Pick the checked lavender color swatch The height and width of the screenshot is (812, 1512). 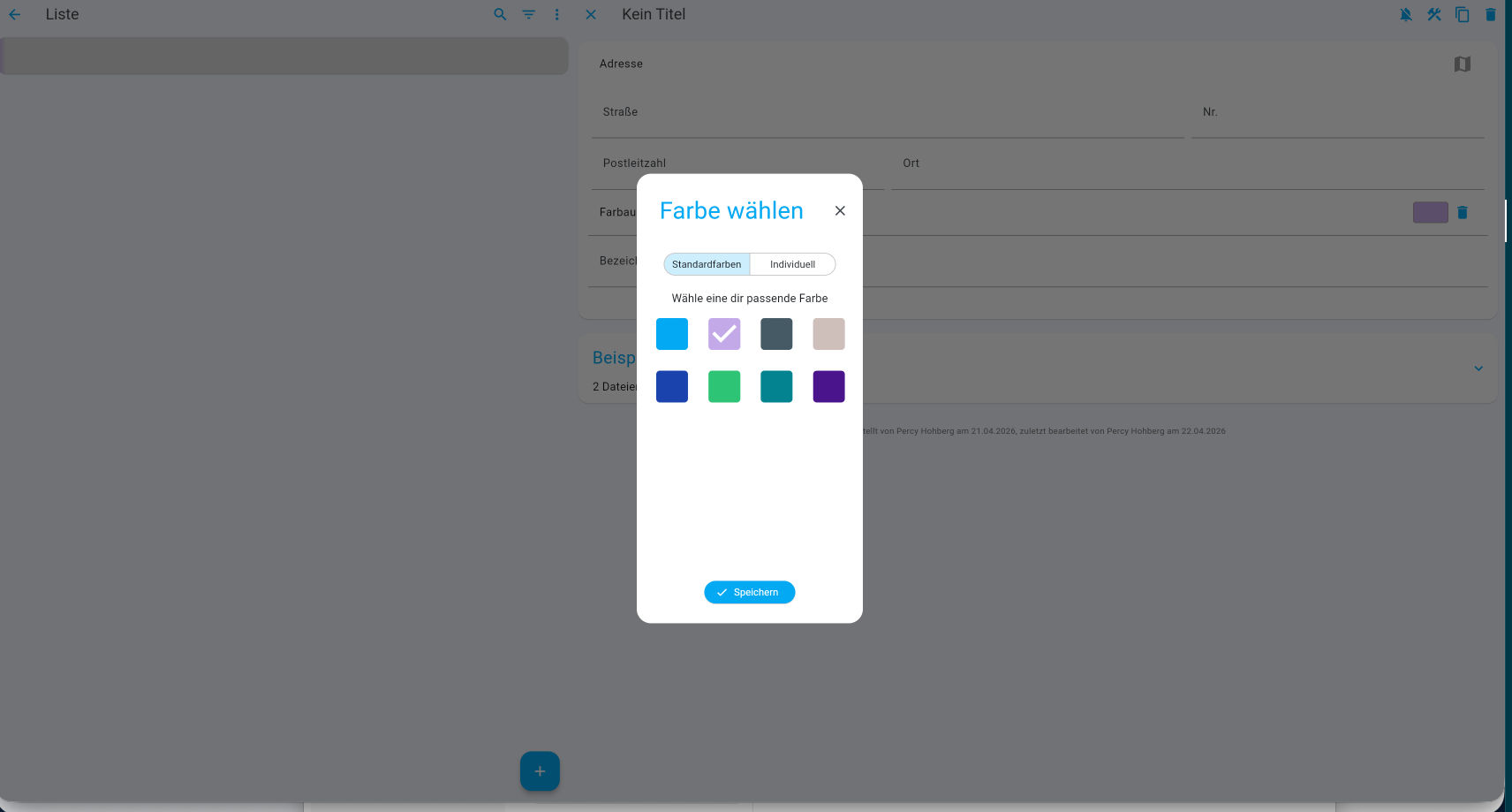(724, 334)
